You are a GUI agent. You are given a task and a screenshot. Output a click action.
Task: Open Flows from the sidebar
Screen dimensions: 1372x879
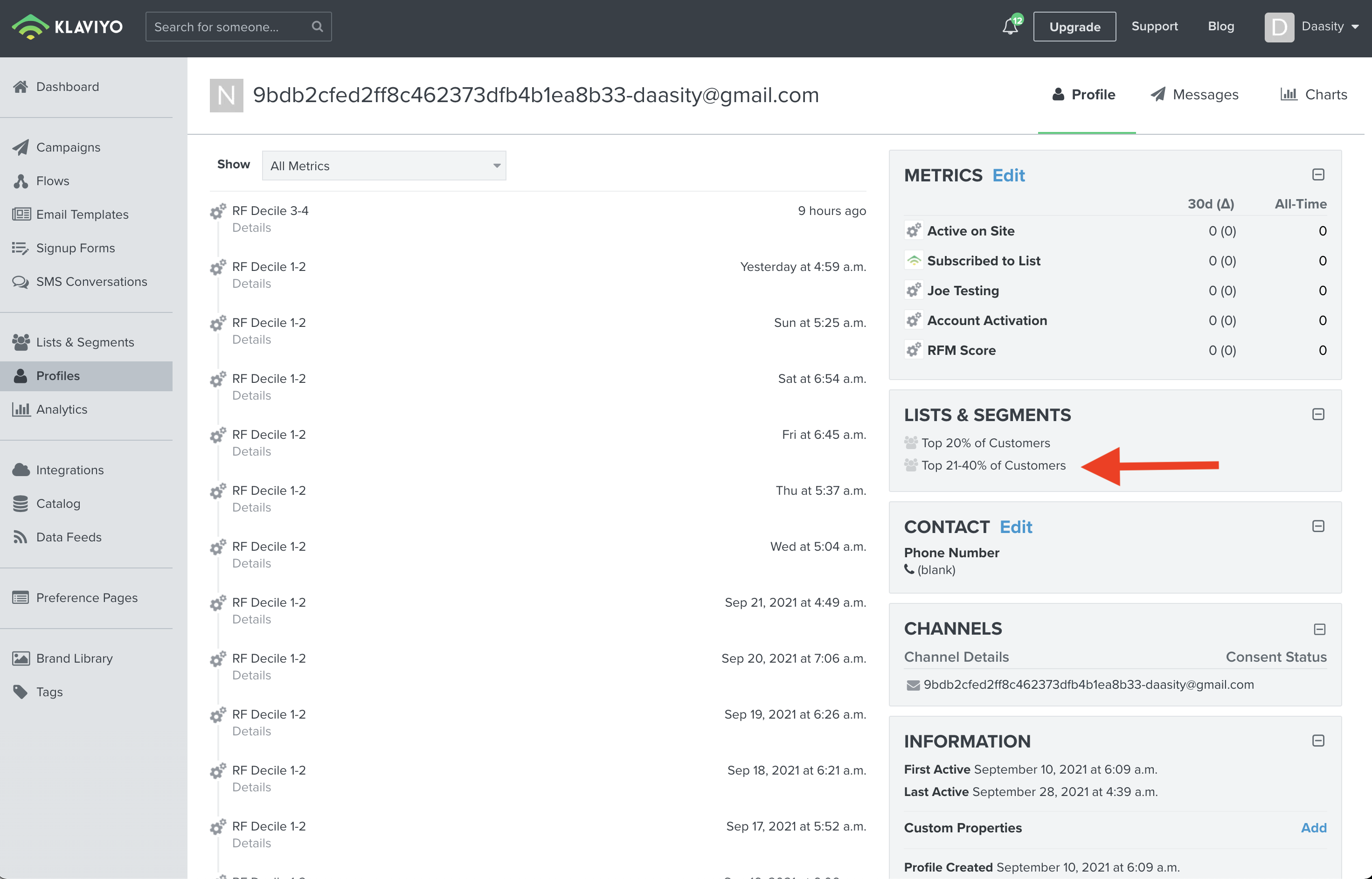point(53,181)
